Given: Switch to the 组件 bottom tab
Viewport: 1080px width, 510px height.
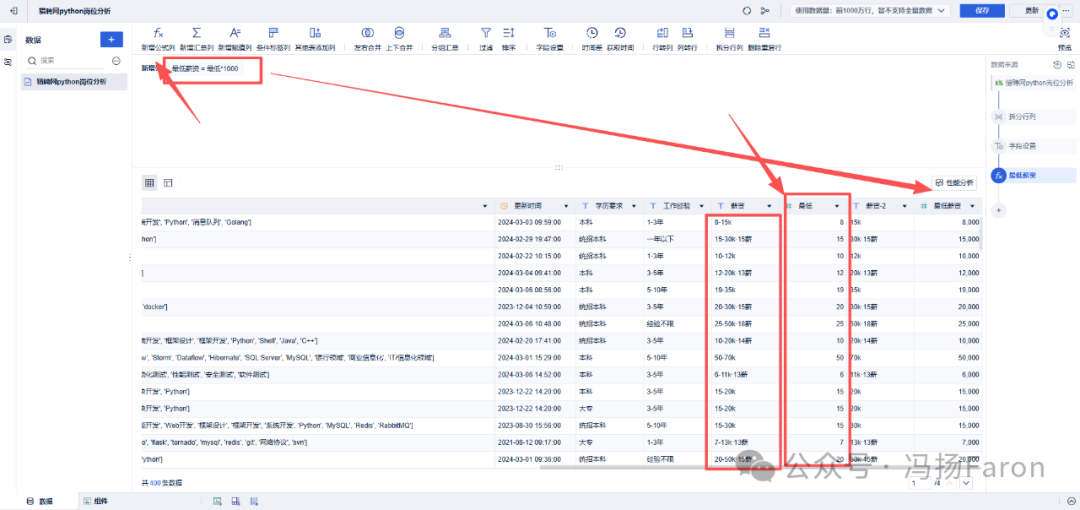Looking at the screenshot, I should [x=96, y=501].
